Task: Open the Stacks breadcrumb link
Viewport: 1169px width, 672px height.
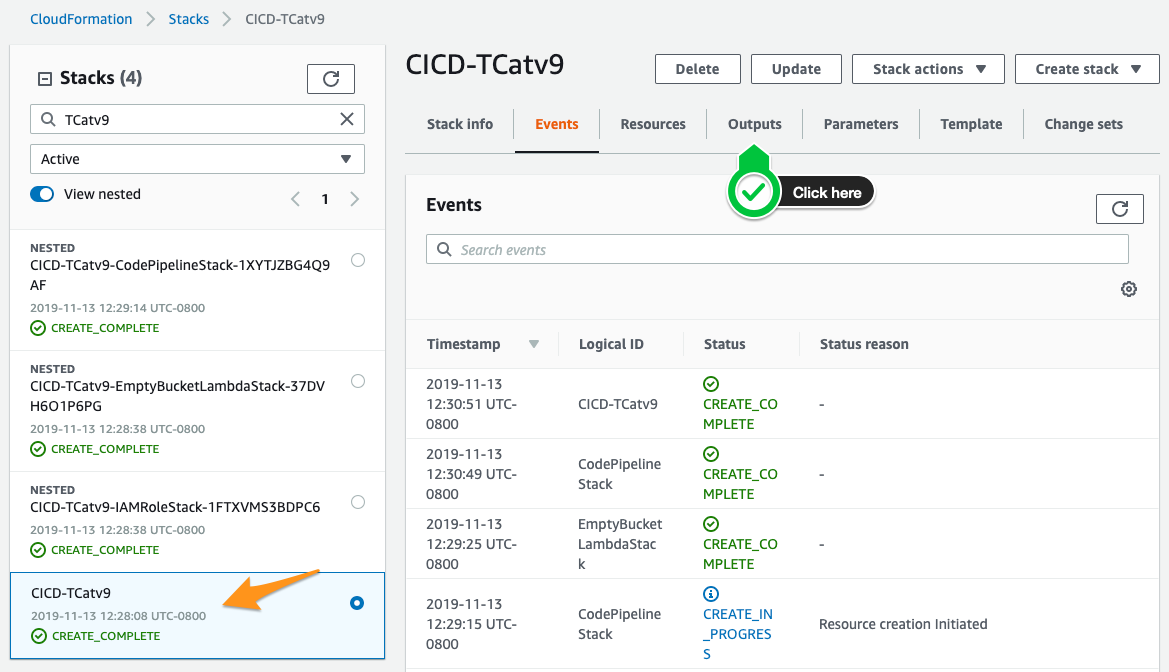Action: [189, 19]
